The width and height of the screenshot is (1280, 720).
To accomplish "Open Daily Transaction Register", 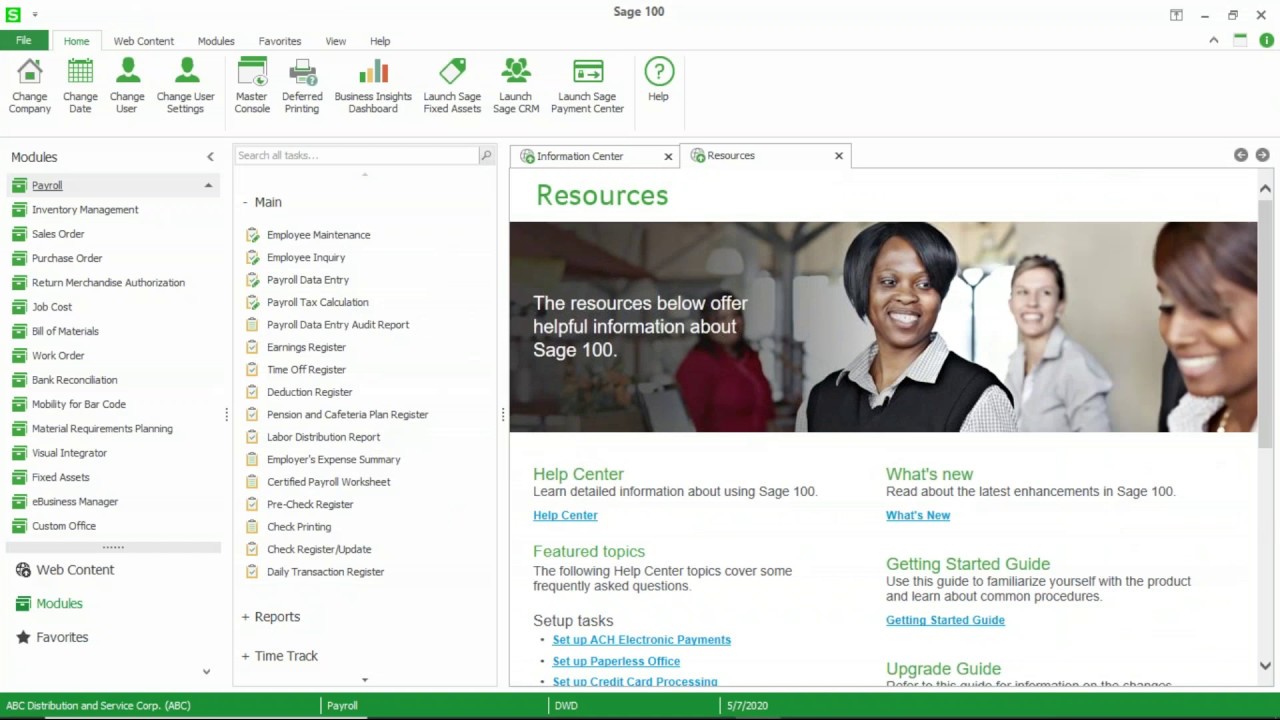I will coord(325,572).
